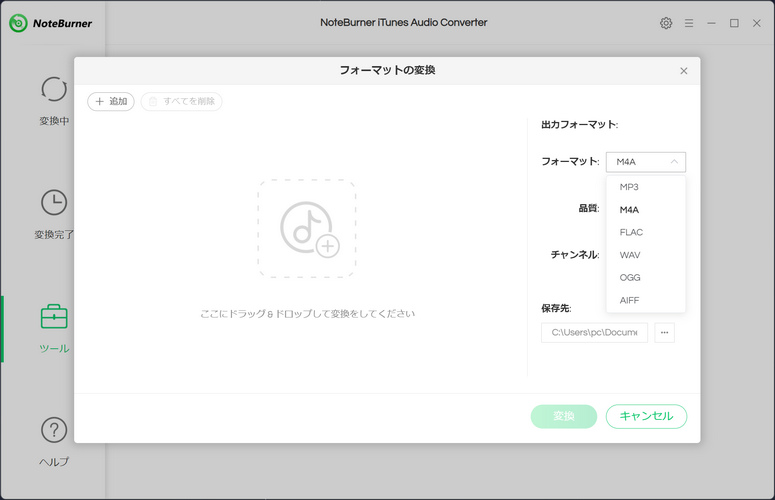
Task: Choose WAV from the format list
Action: click(646, 255)
